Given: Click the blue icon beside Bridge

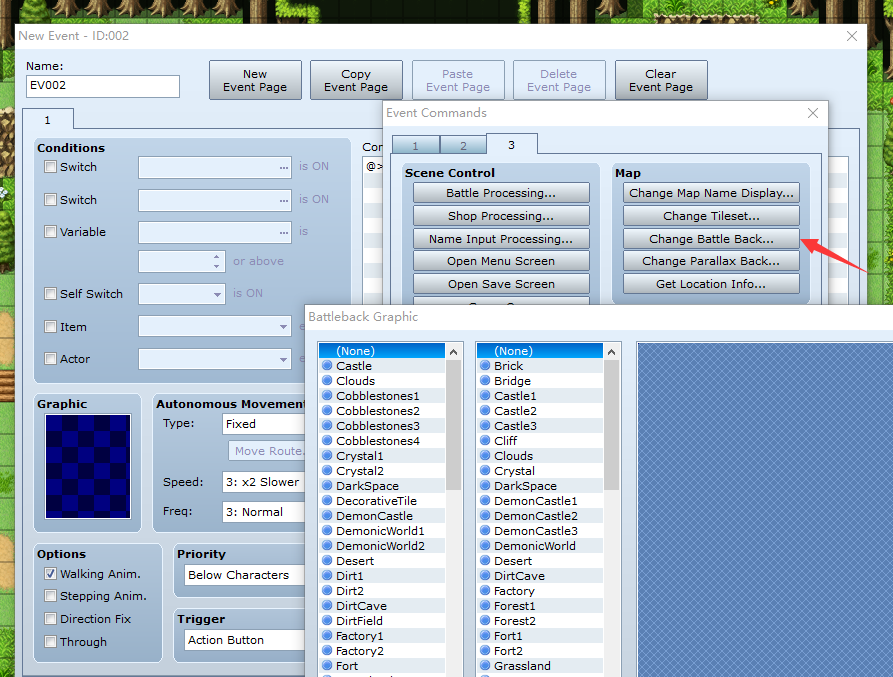Looking at the screenshot, I should (x=485, y=380).
